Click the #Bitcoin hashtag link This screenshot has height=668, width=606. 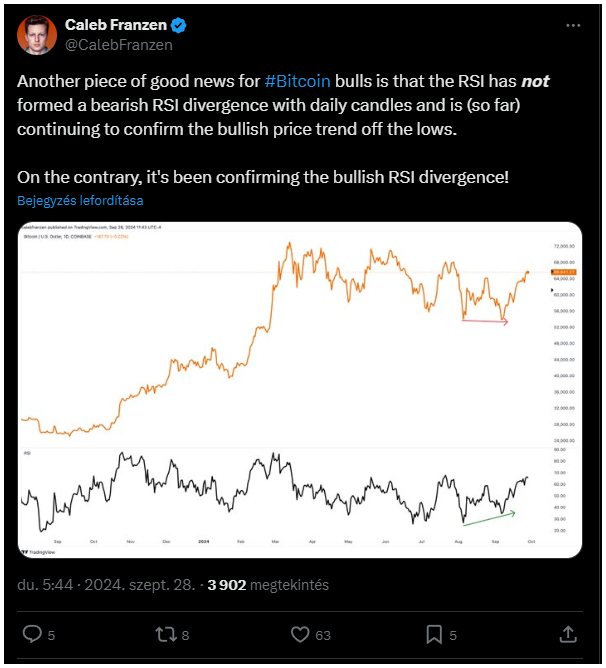pos(297,81)
